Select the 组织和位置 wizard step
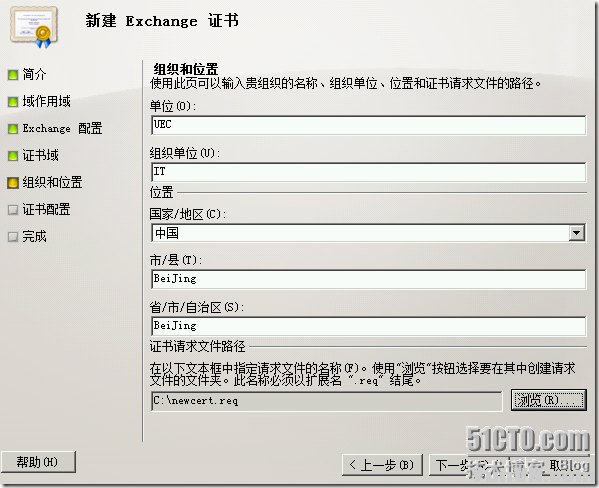Viewport: 599px width, 488px height. [52, 182]
